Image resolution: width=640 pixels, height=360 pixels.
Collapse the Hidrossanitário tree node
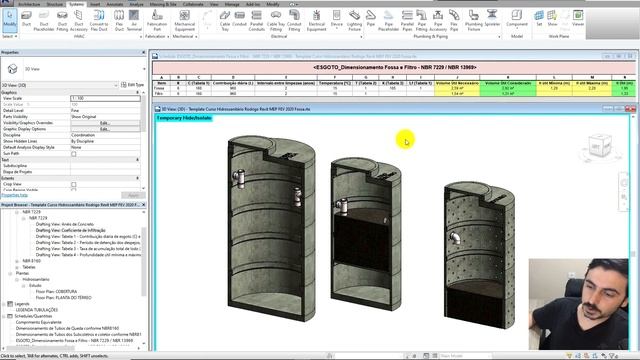click(x=17, y=280)
